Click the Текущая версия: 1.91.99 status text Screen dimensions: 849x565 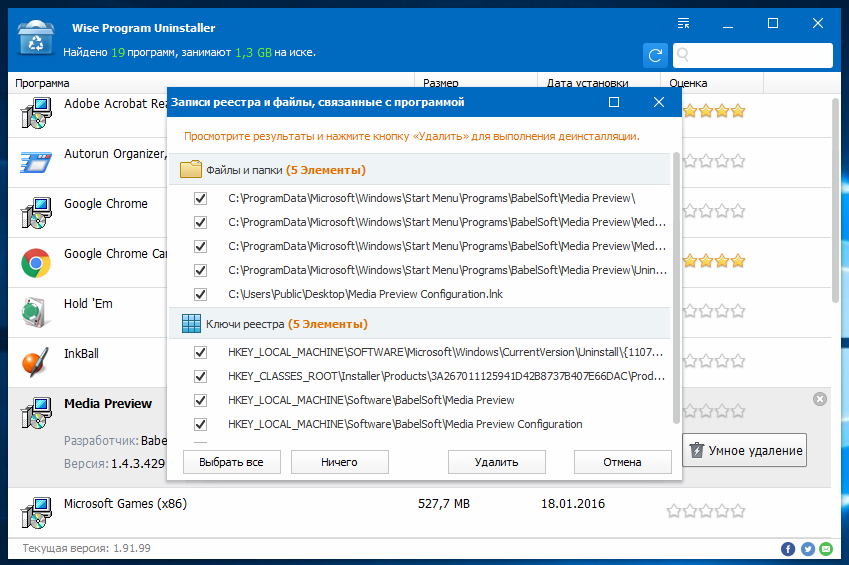87,548
